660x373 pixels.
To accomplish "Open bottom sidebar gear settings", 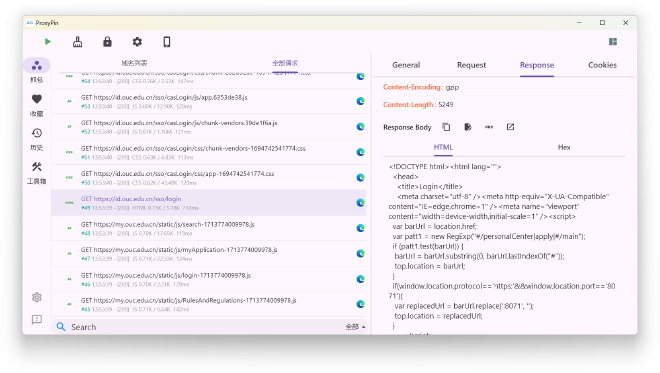I will point(37,297).
